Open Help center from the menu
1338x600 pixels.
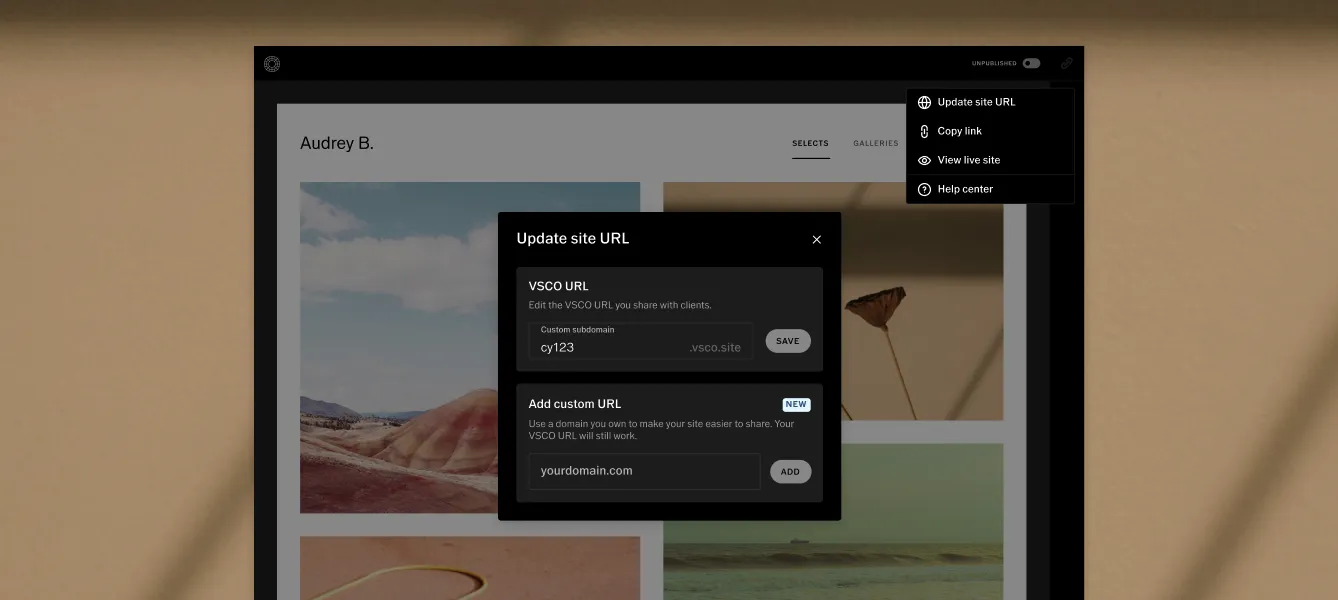[x=990, y=189]
